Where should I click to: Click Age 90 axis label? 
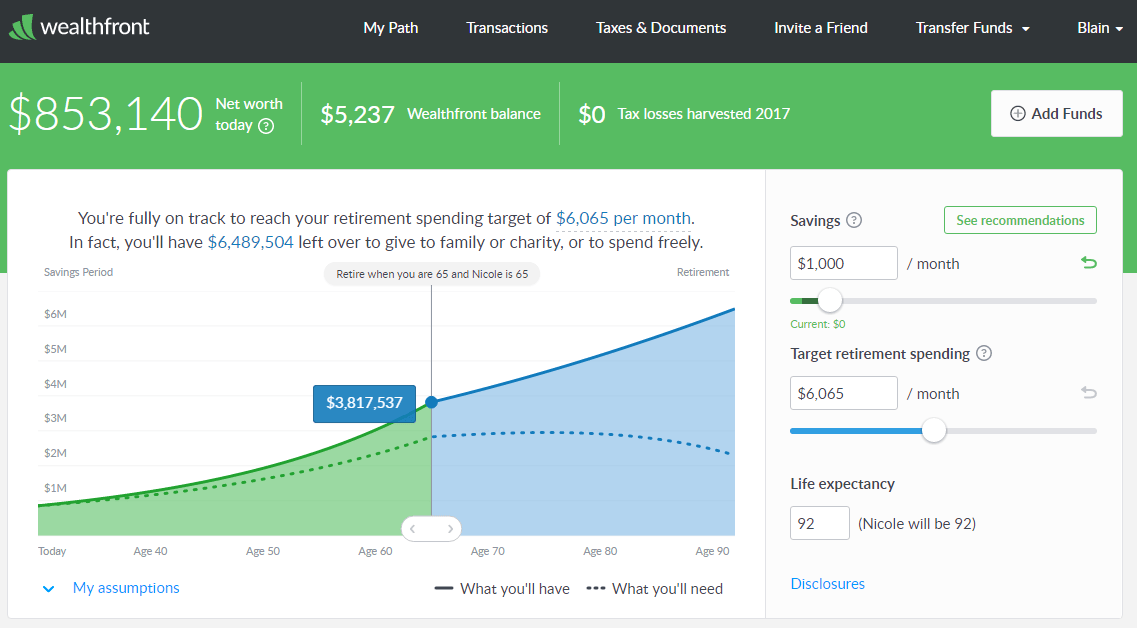pos(713,551)
